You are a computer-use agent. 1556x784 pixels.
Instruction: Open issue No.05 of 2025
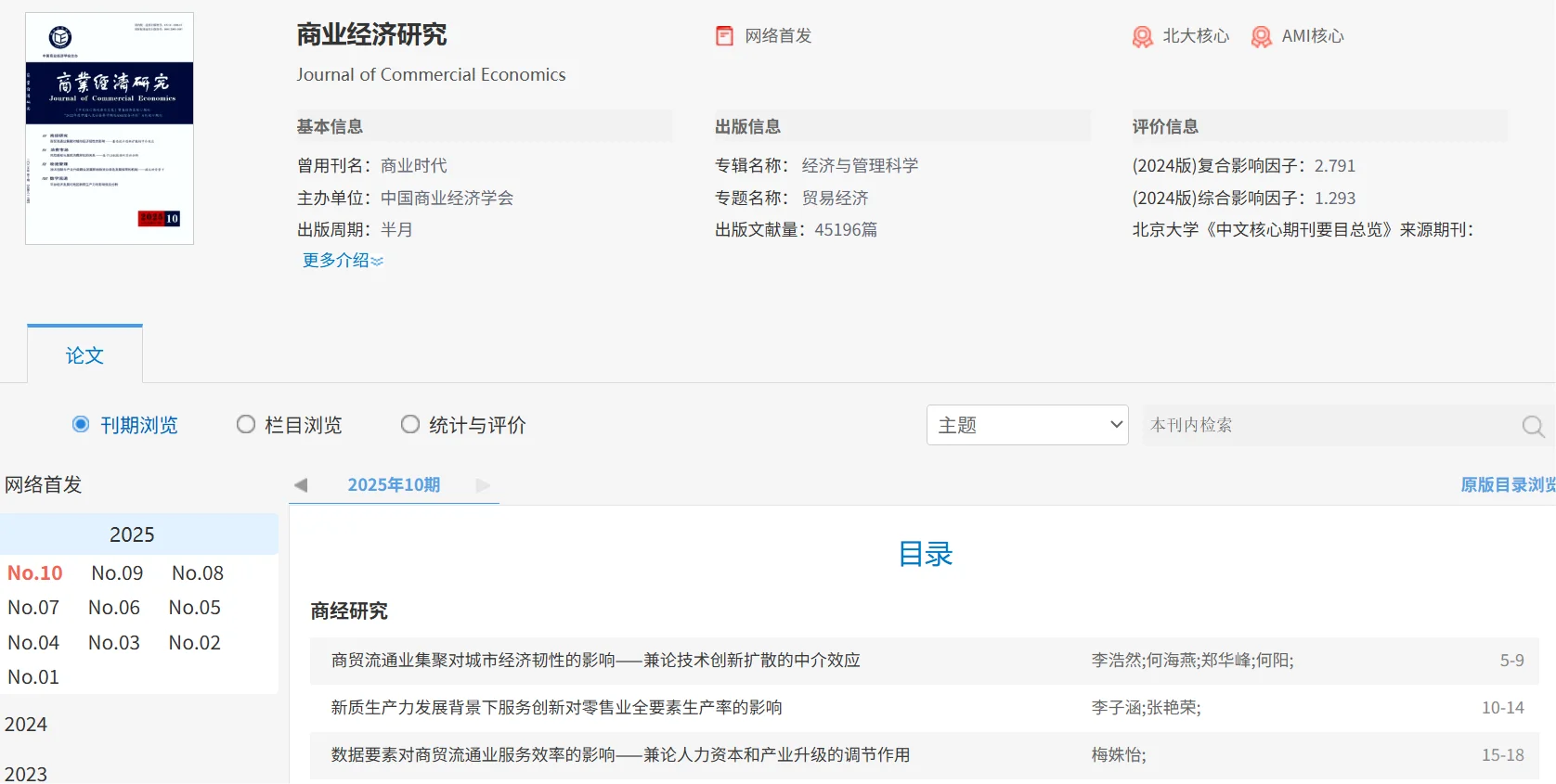coord(195,608)
